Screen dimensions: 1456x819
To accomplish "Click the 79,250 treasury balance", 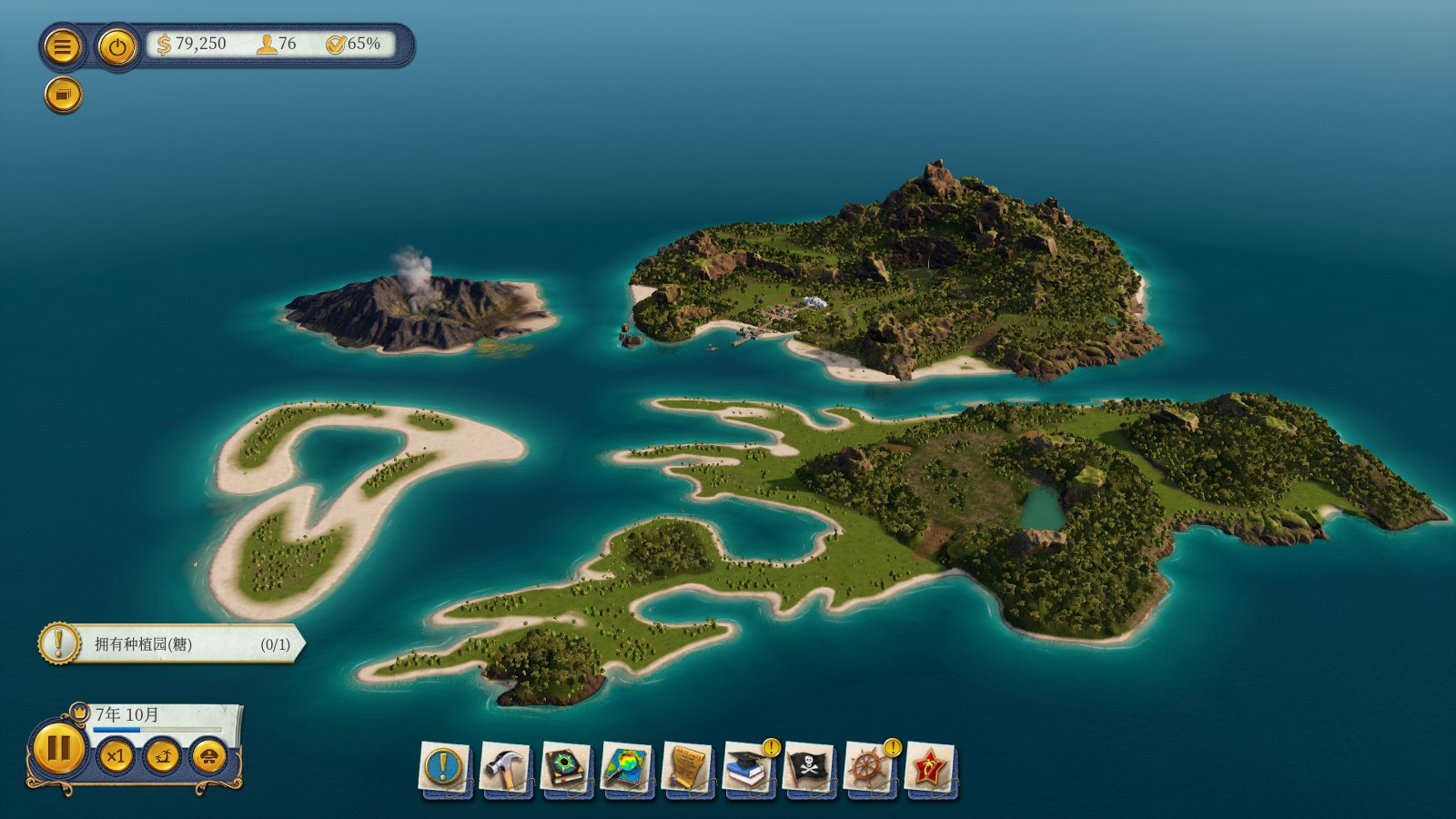I will pyautogui.click(x=192, y=44).
